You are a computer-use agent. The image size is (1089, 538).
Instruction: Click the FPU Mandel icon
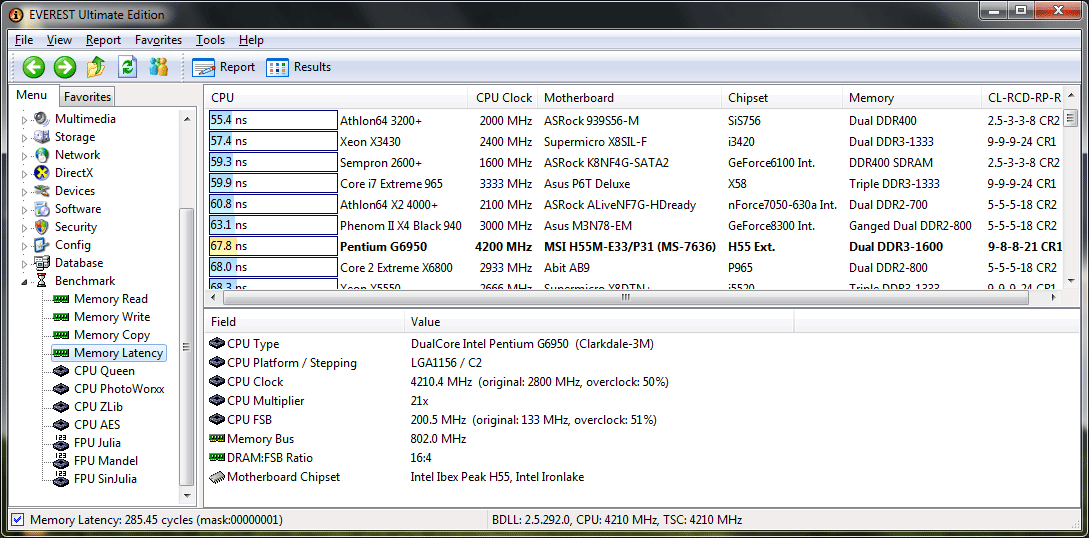tap(62, 460)
